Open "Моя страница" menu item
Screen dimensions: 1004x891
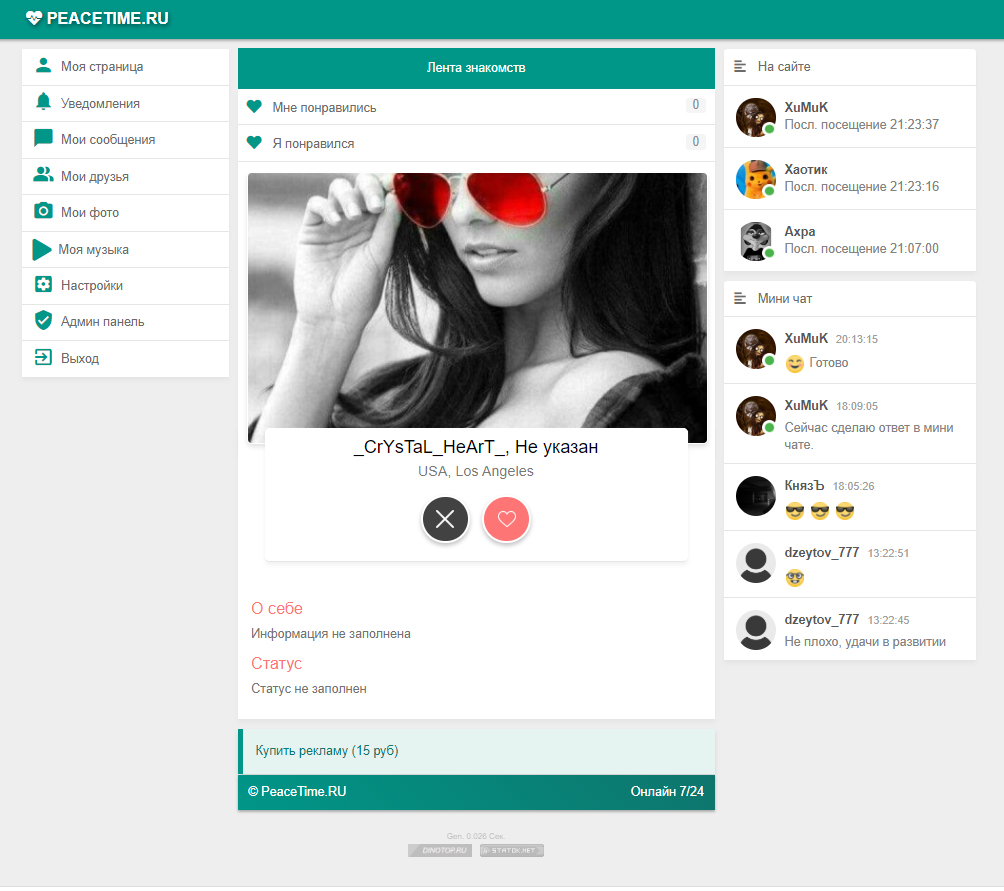coord(102,67)
